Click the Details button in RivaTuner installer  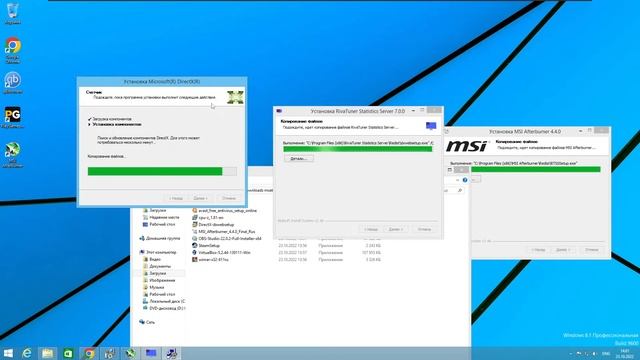299,158
